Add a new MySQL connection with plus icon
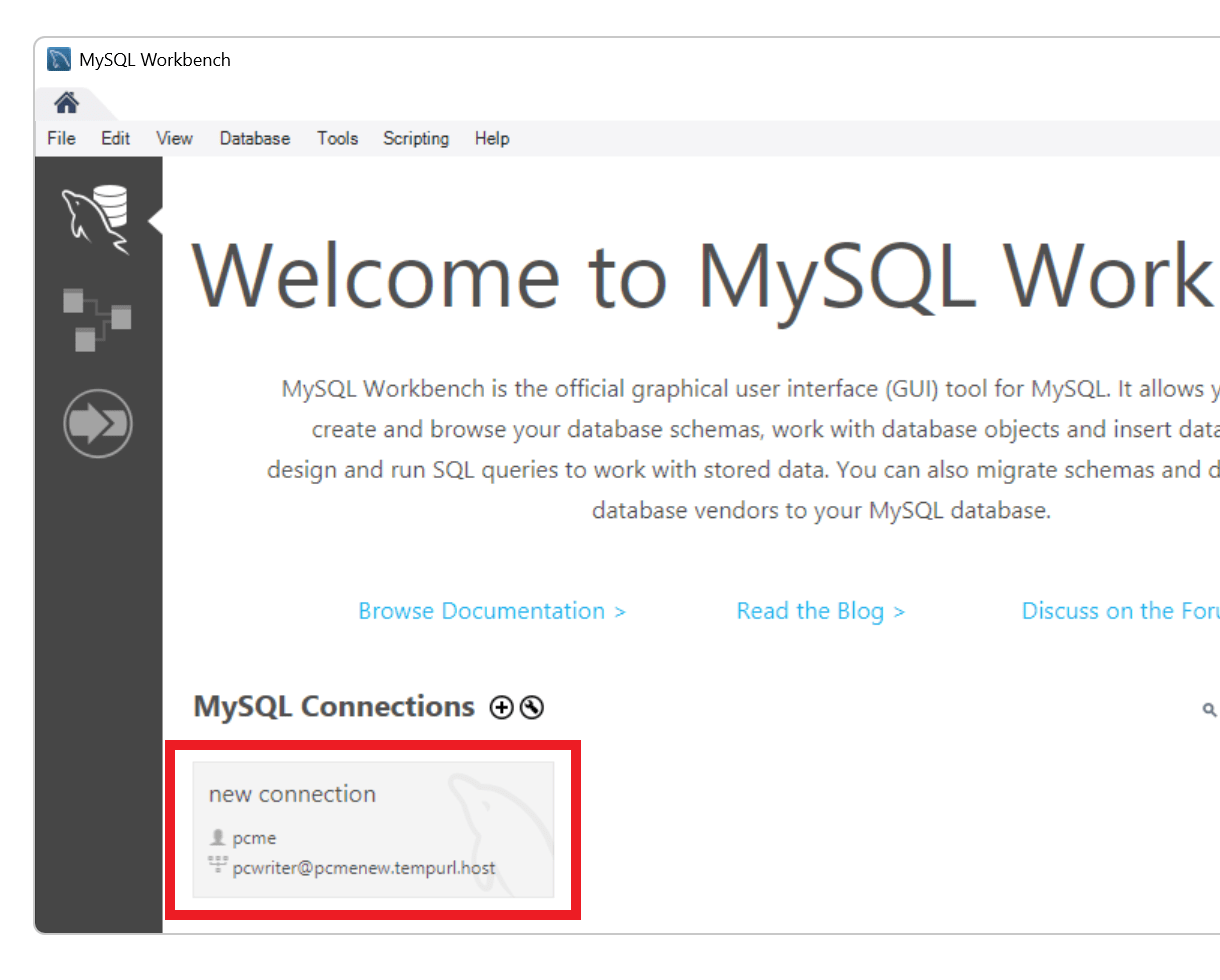This screenshot has width=1220, height=980. point(501,708)
